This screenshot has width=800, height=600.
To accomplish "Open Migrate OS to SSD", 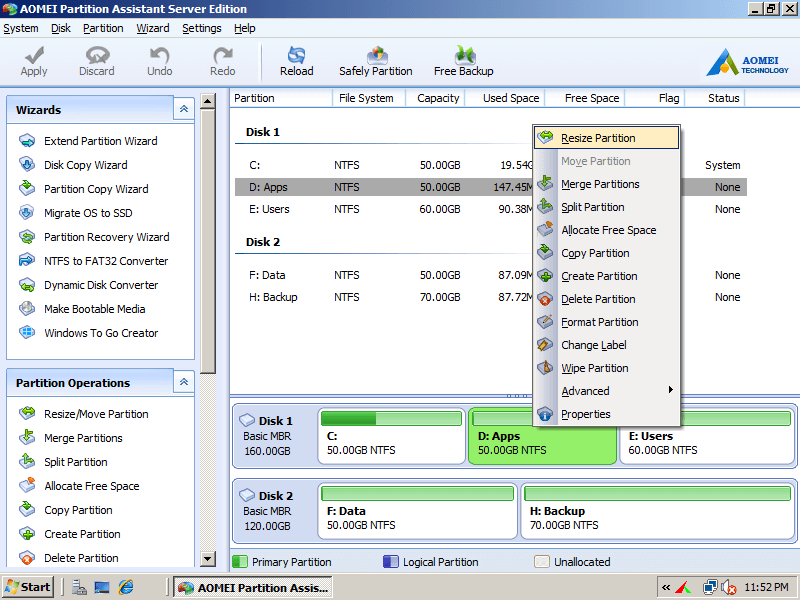I will 88,212.
